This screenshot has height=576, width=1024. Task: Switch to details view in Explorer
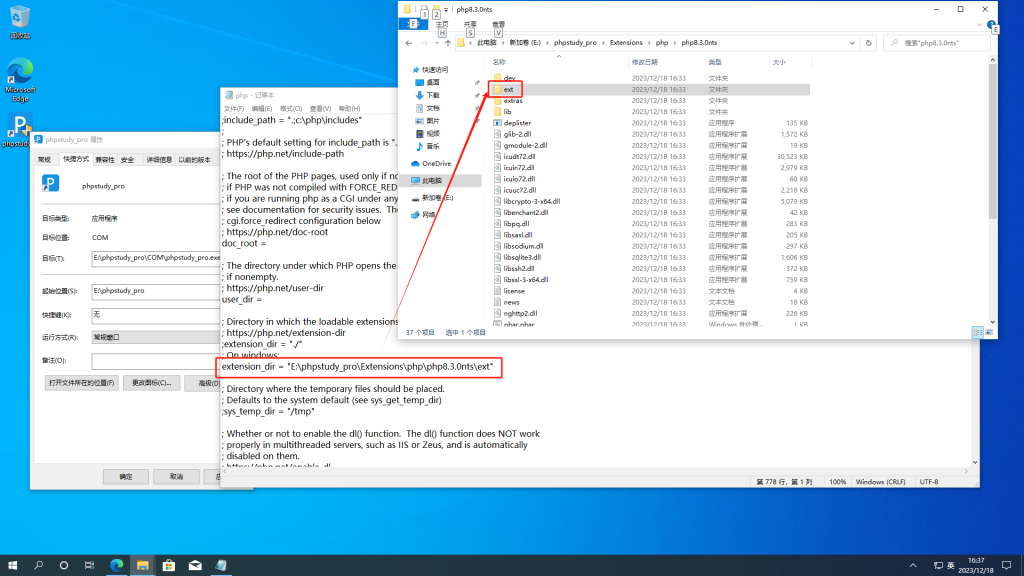978,332
